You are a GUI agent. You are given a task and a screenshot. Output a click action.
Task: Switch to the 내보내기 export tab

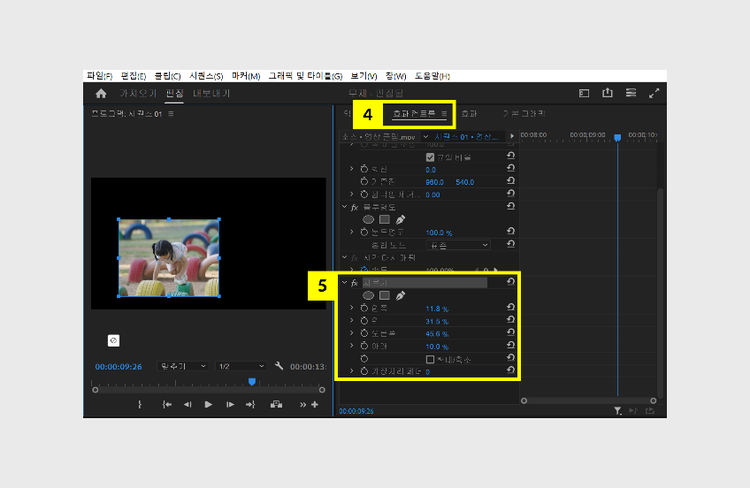click(x=211, y=93)
